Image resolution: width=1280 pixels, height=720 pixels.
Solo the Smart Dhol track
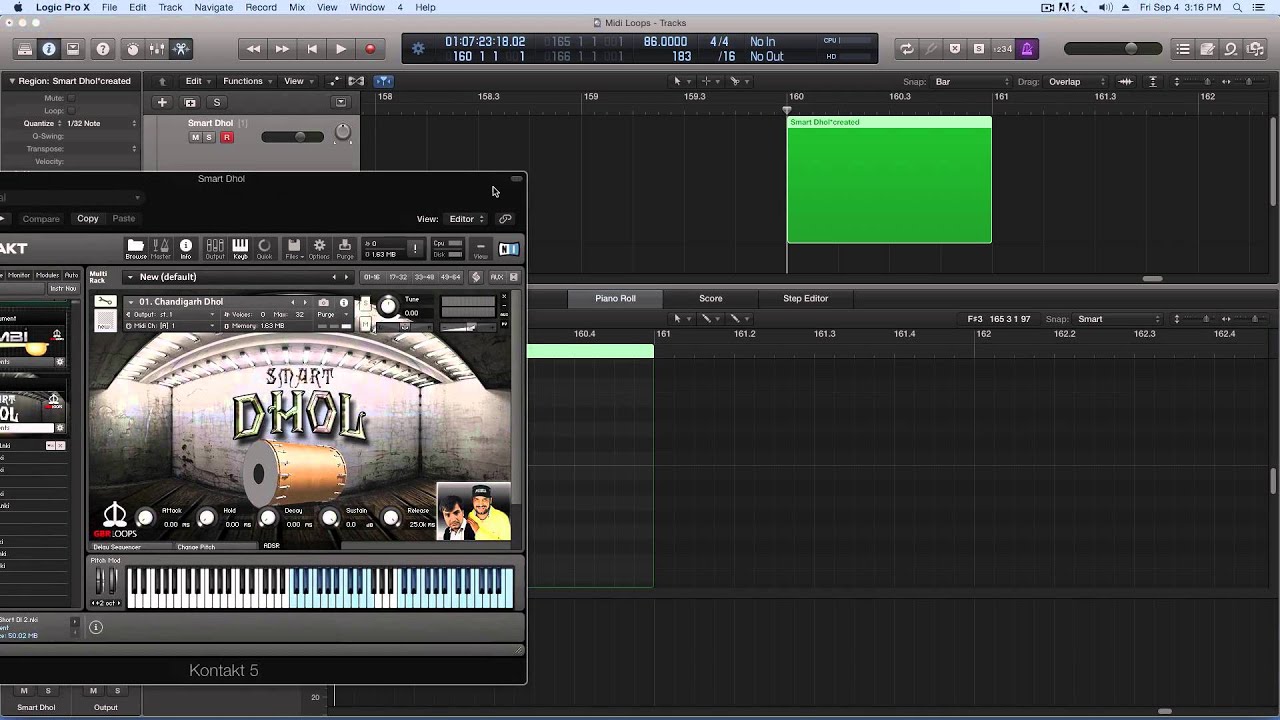click(x=209, y=137)
